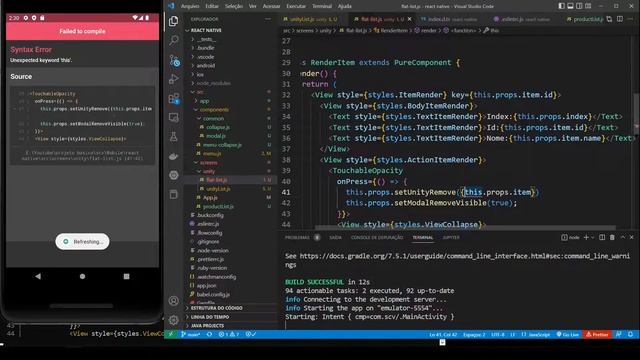Click the split editor right icon

pos(620,19)
